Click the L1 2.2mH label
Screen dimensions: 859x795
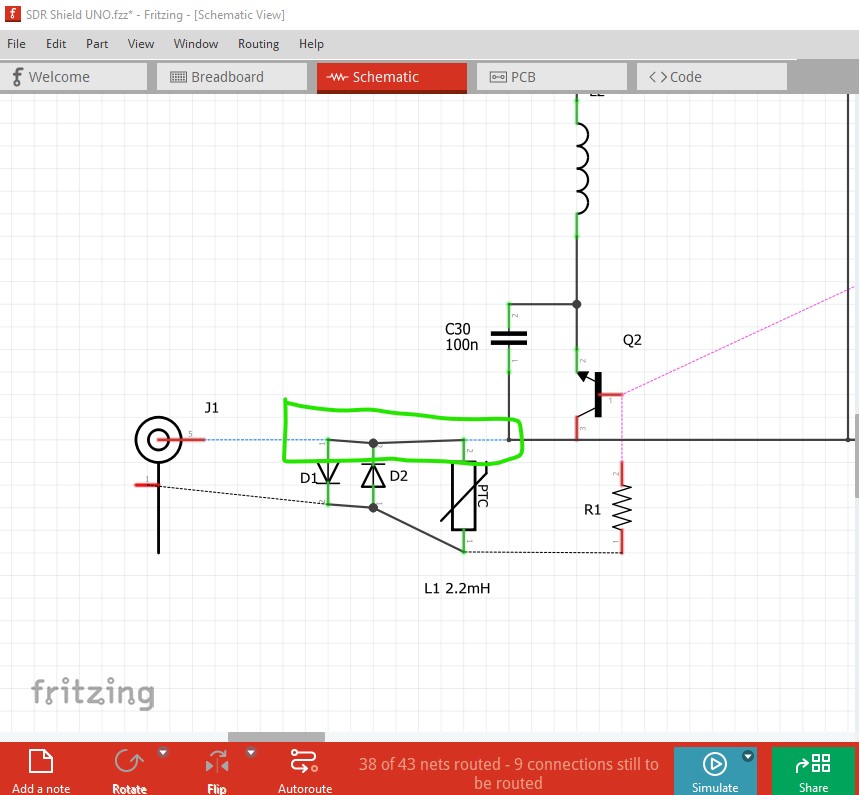pyautogui.click(x=457, y=588)
